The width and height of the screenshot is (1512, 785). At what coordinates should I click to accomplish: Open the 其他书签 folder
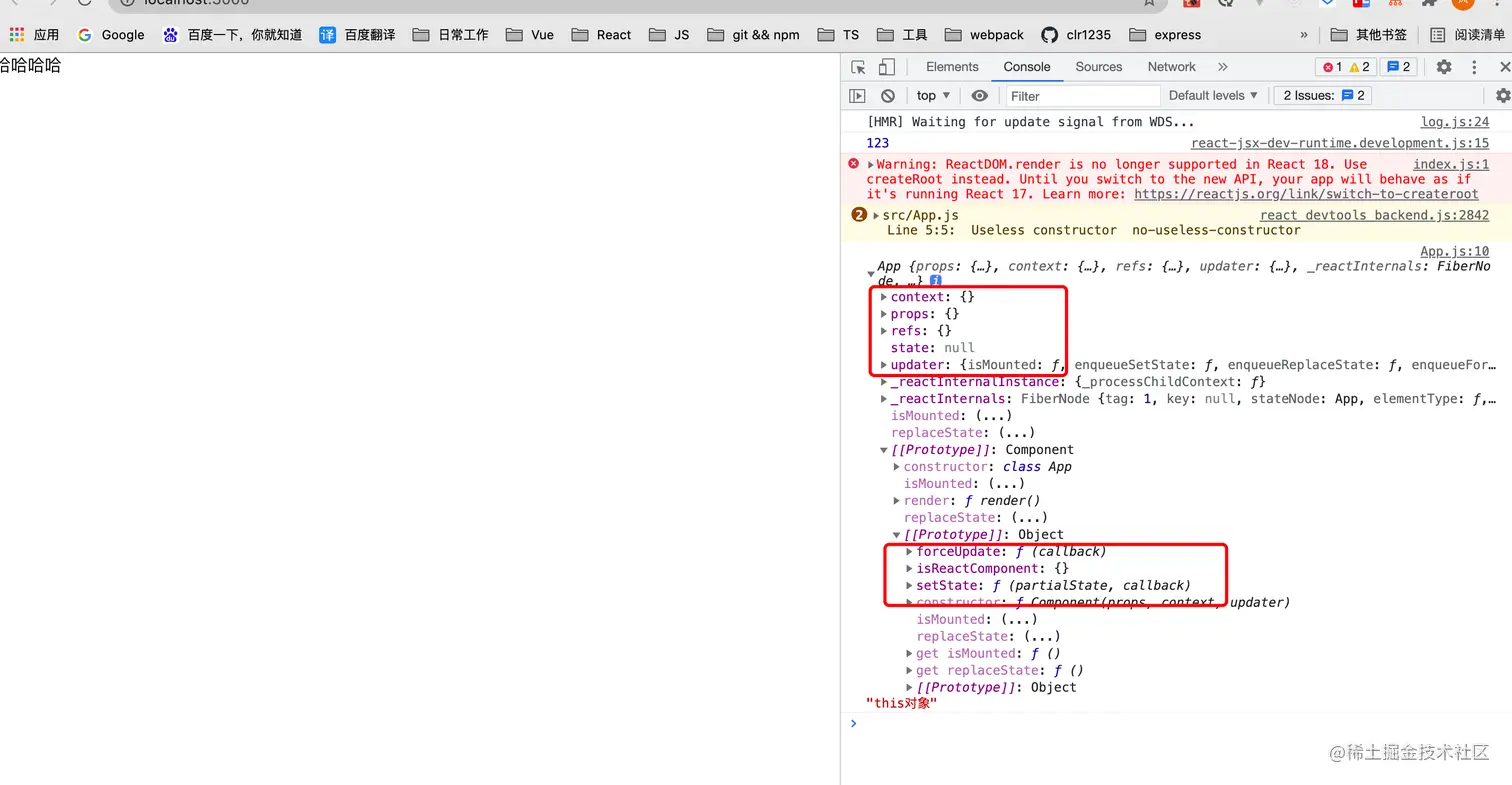pos(1369,35)
